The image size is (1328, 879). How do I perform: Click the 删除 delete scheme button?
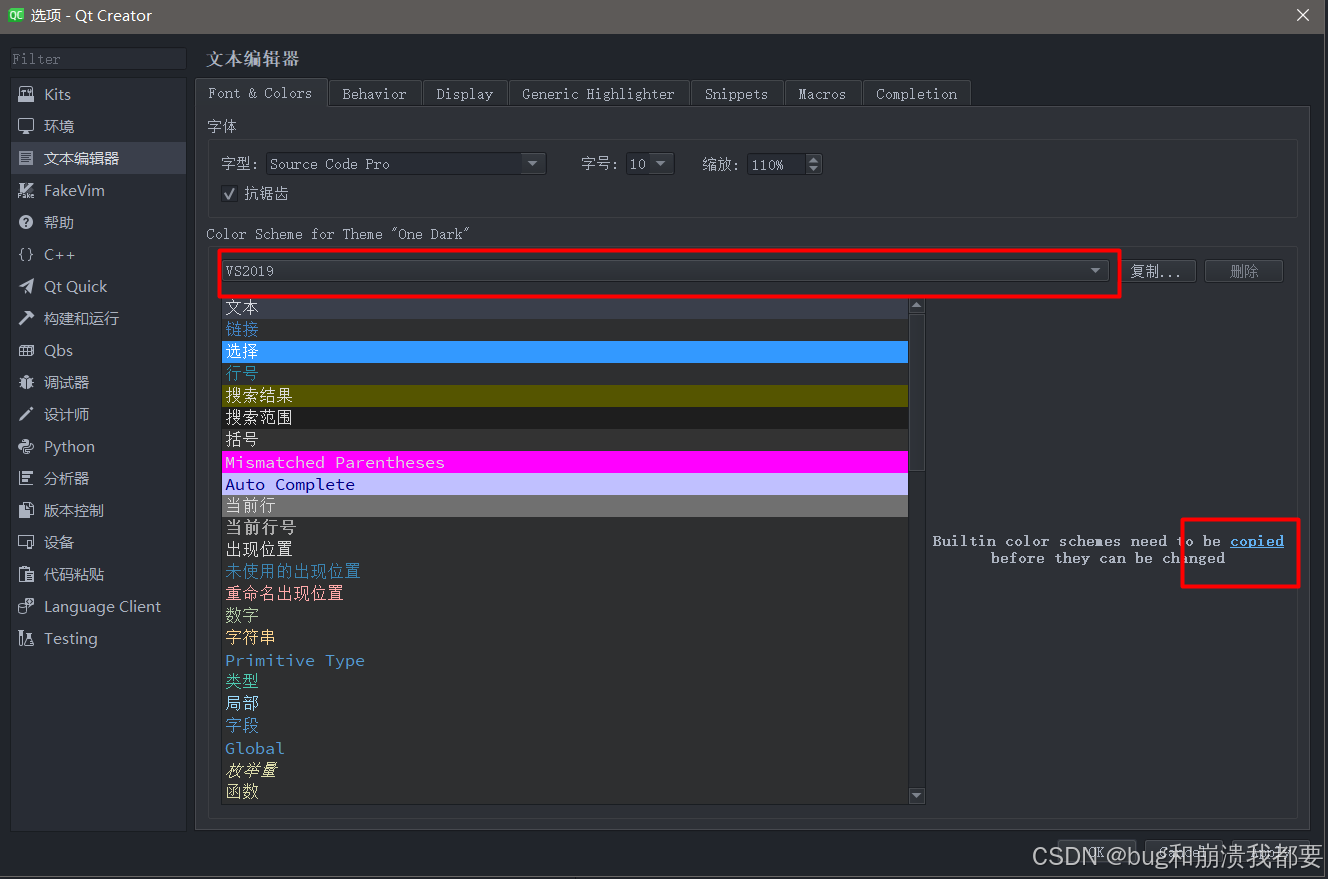tap(1244, 271)
